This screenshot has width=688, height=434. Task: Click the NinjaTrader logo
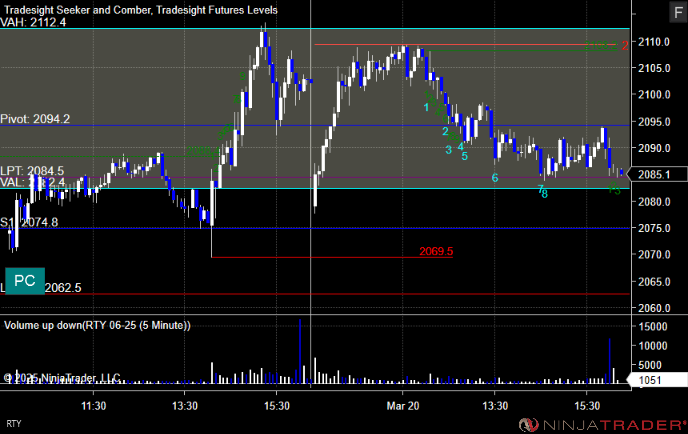(x=602, y=425)
